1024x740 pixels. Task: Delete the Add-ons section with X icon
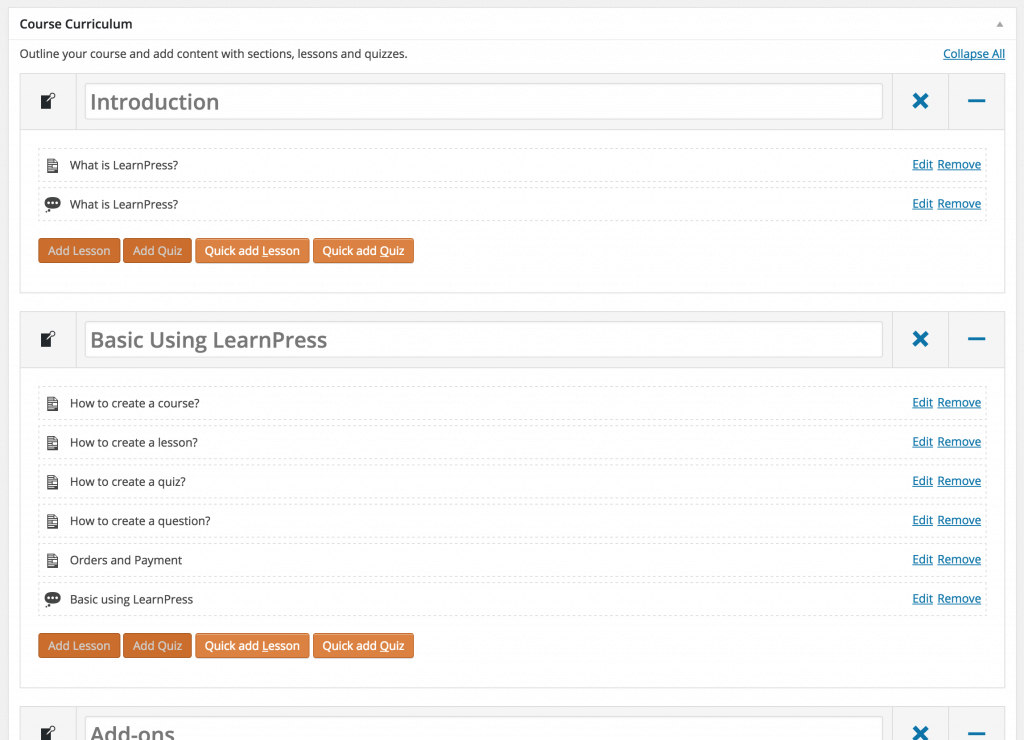coord(920,733)
